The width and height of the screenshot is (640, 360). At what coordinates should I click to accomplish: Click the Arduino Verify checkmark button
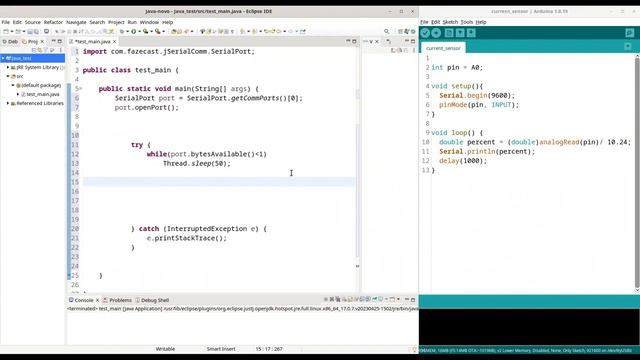pos(425,33)
